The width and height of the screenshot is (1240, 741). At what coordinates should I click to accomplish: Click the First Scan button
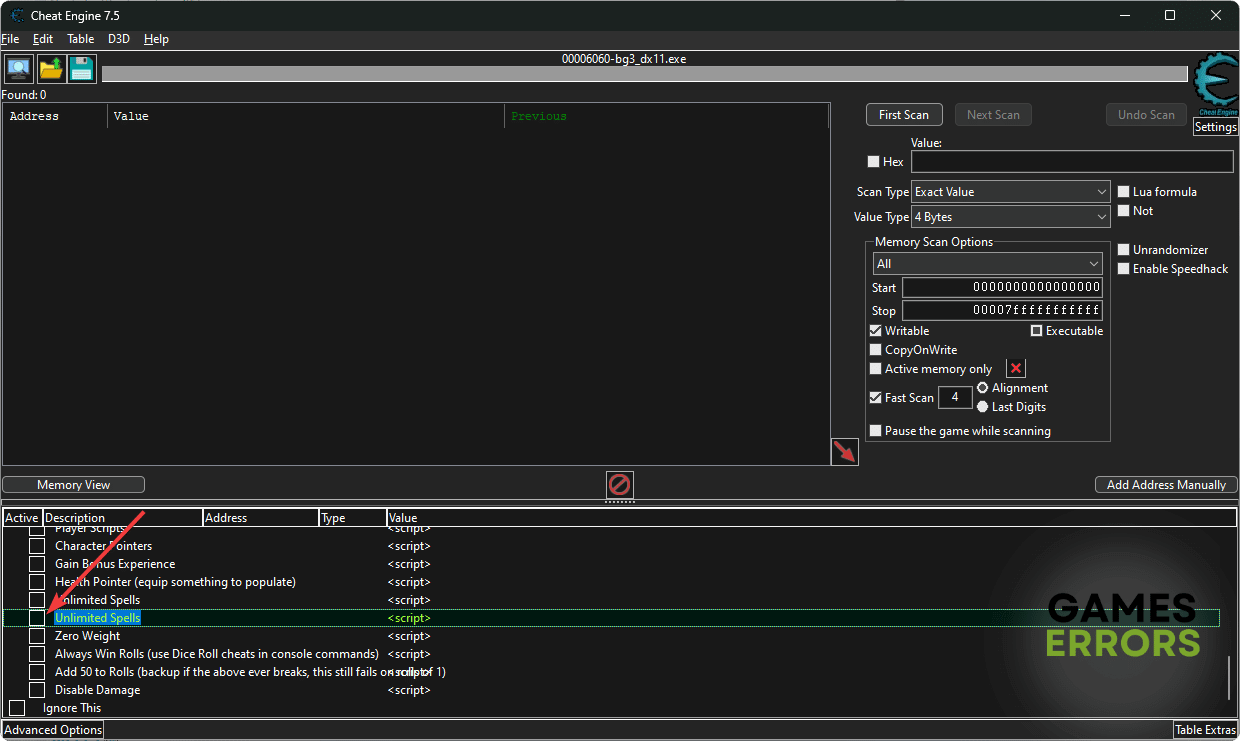(904, 115)
